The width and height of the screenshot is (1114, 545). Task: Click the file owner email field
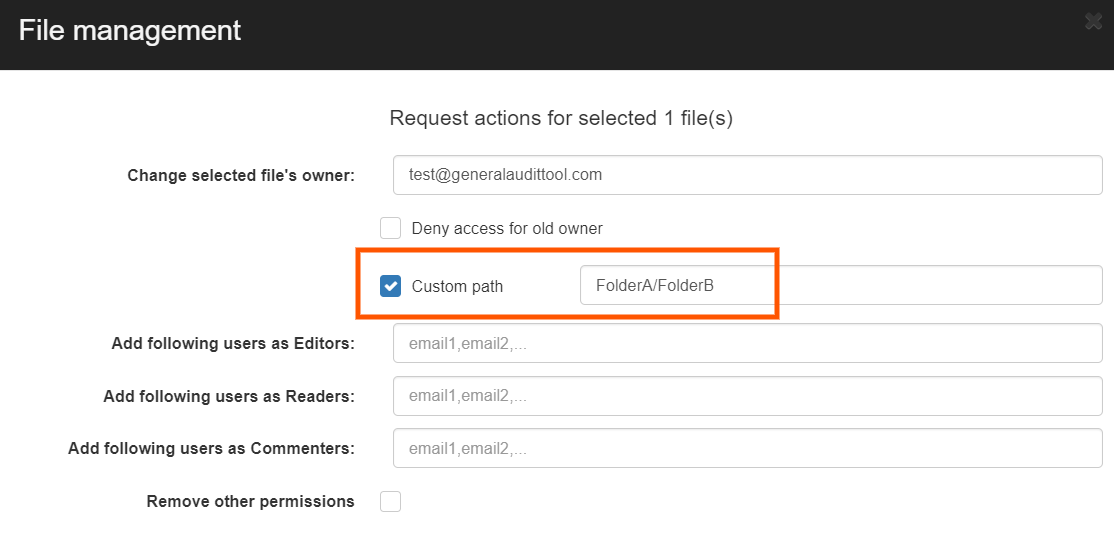coord(747,175)
